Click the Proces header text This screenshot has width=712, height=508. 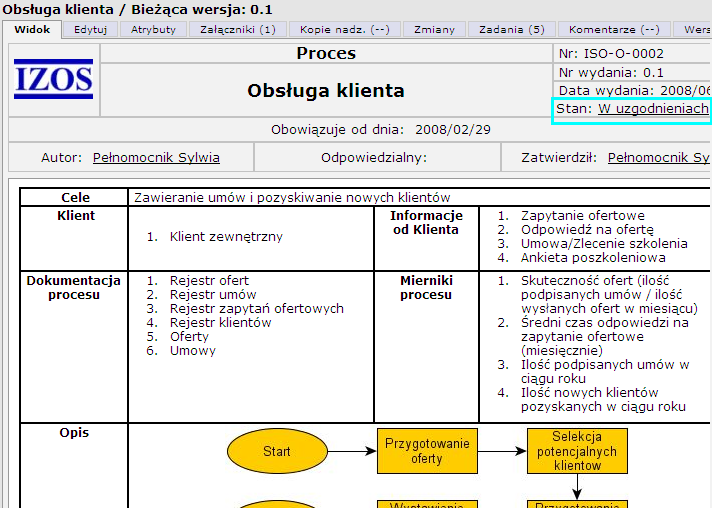point(326,54)
